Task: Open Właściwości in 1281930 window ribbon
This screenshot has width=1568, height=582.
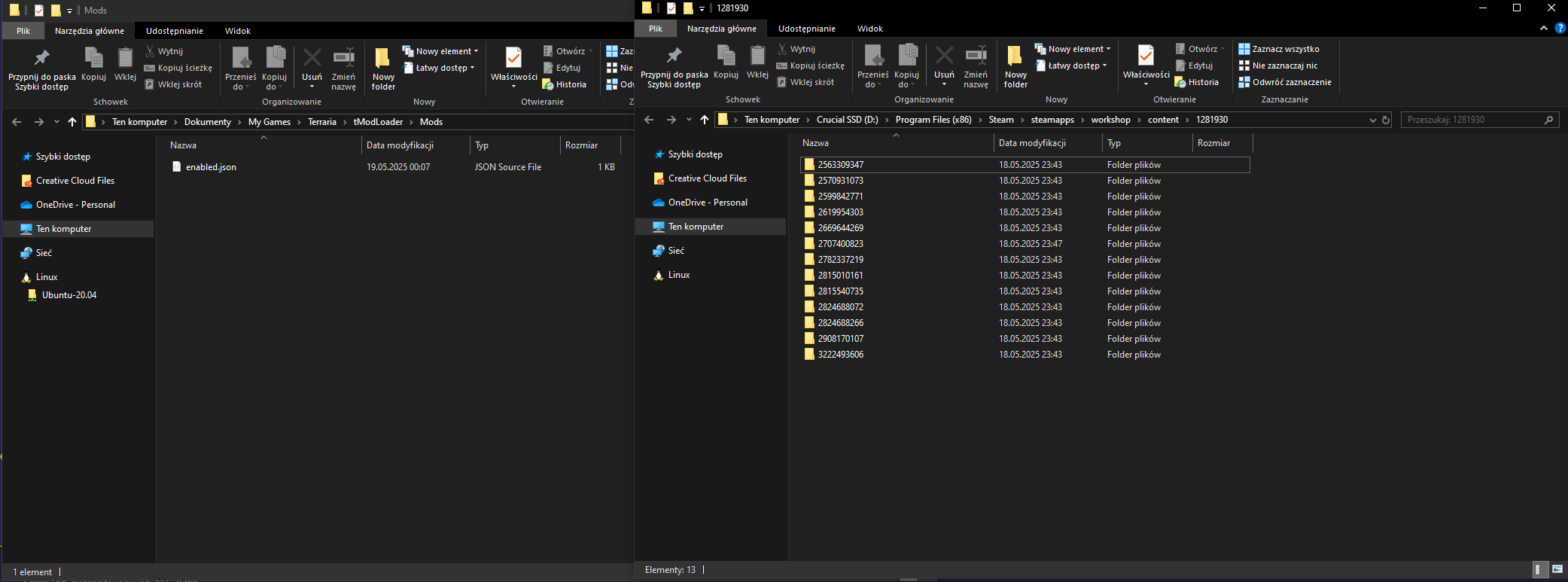Action: 1146,67
